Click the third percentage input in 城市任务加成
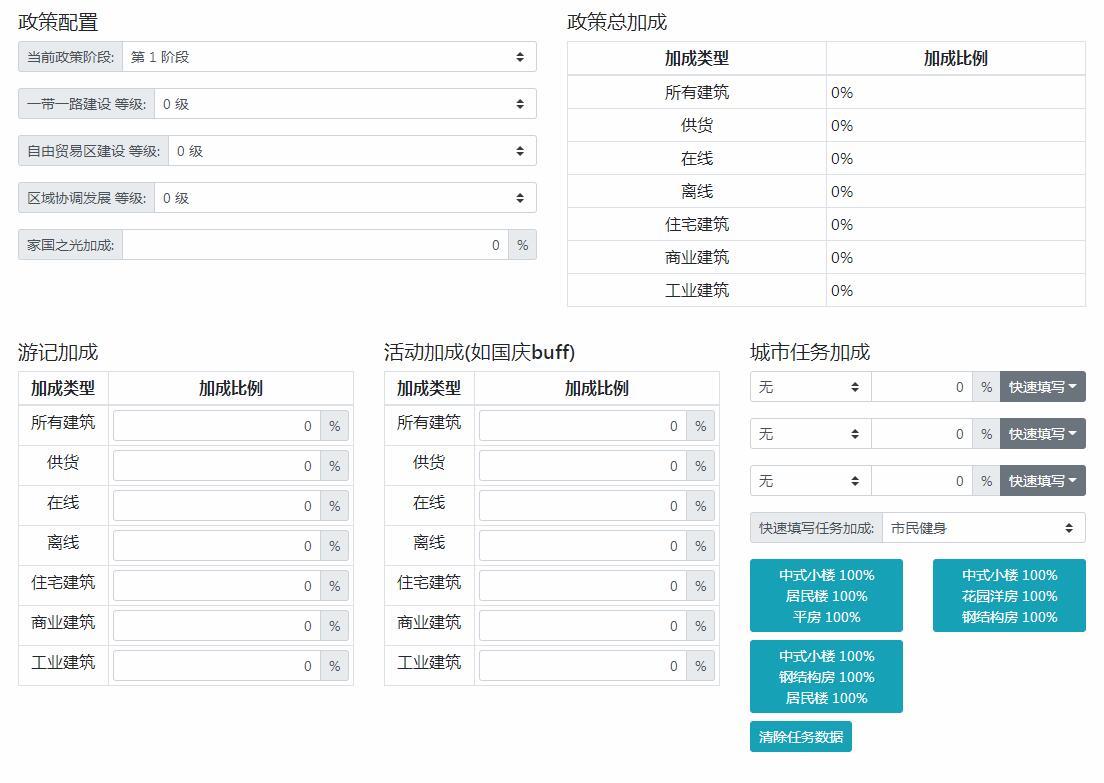The image size is (1104, 783). tap(922, 481)
